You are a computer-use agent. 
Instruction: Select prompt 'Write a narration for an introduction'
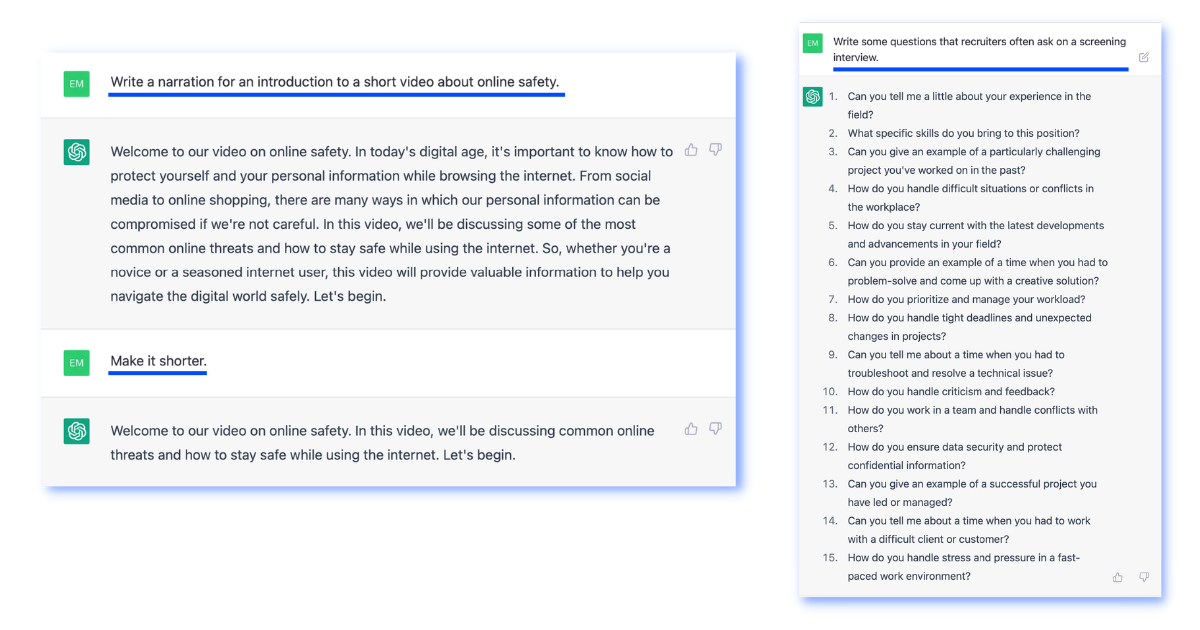click(x=335, y=82)
